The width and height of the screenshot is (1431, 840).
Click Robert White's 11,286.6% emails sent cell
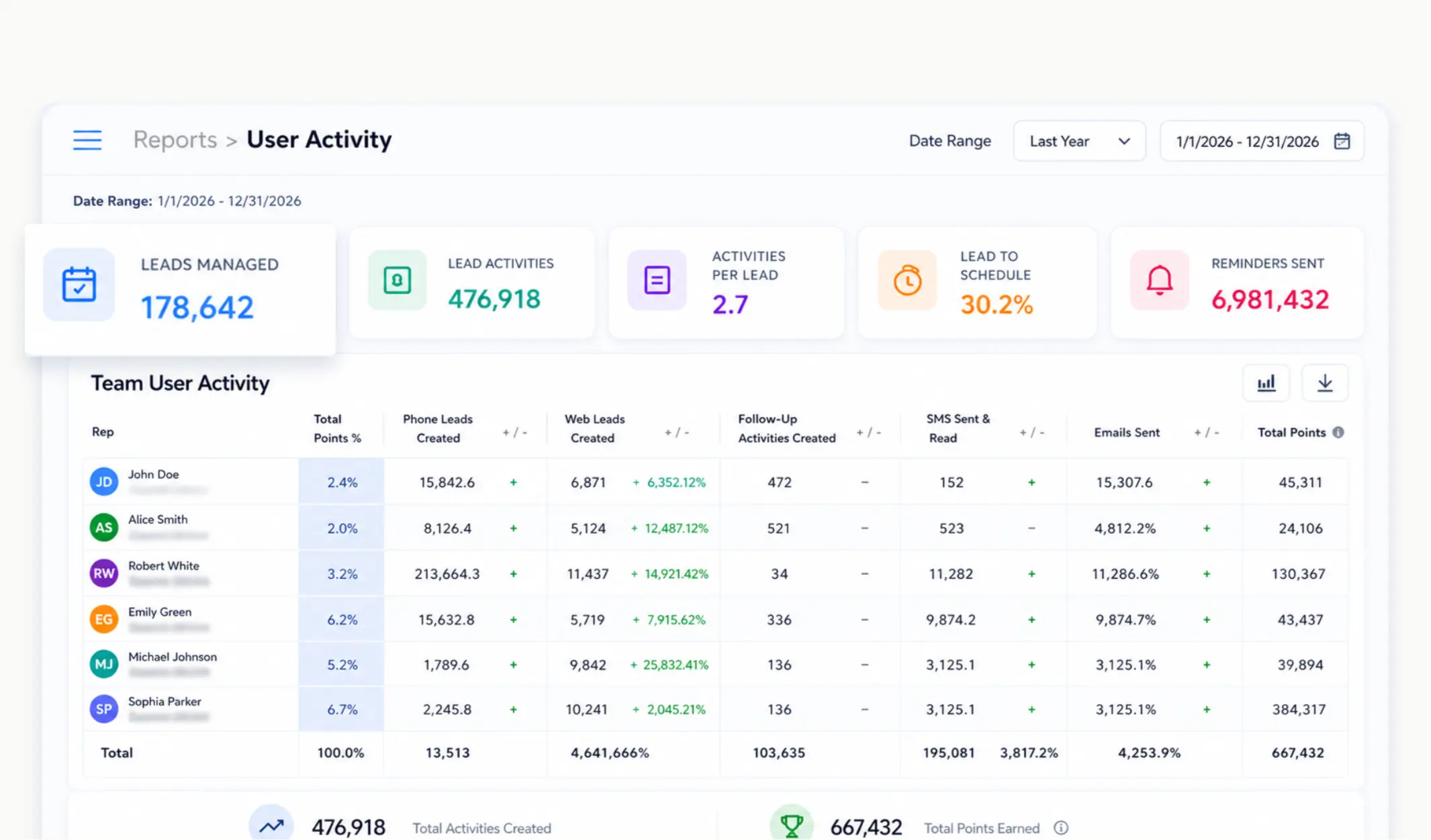(1125, 574)
